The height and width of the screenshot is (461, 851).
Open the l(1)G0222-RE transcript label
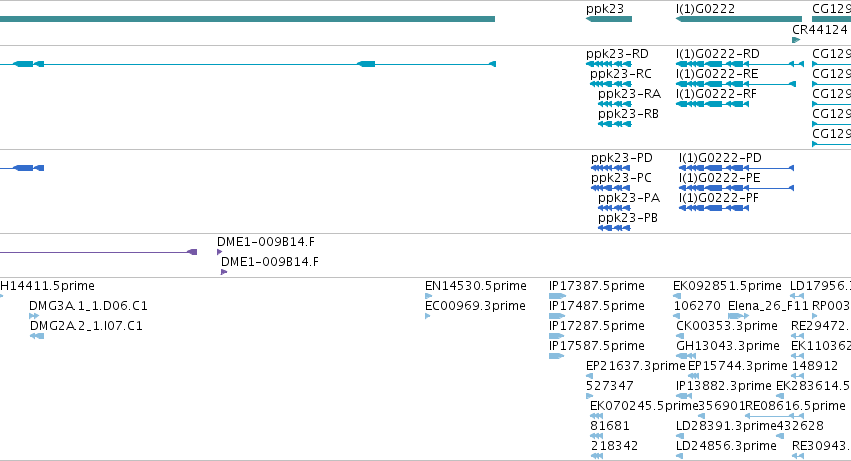[x=717, y=74]
